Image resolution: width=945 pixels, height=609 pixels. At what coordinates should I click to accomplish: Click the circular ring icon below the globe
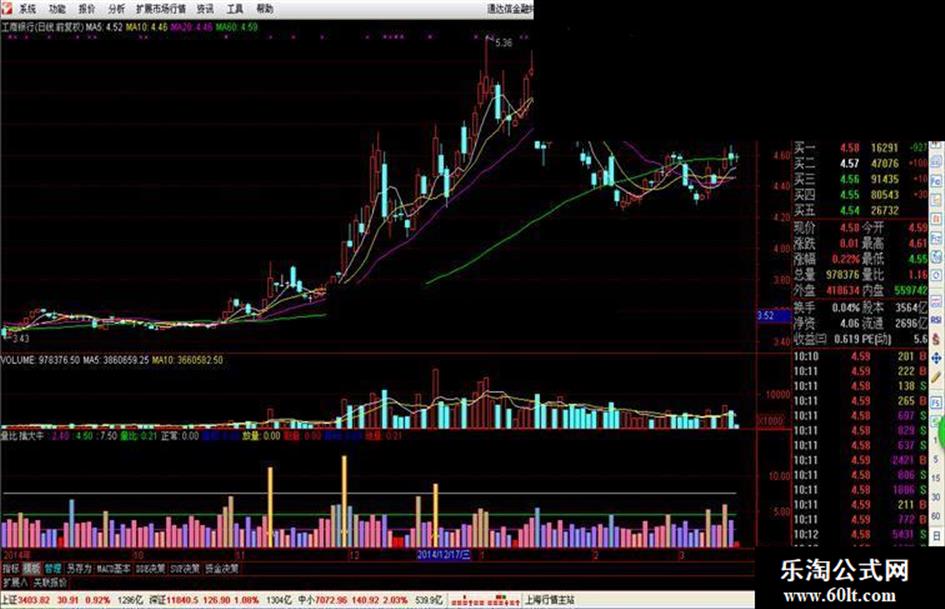936,276
